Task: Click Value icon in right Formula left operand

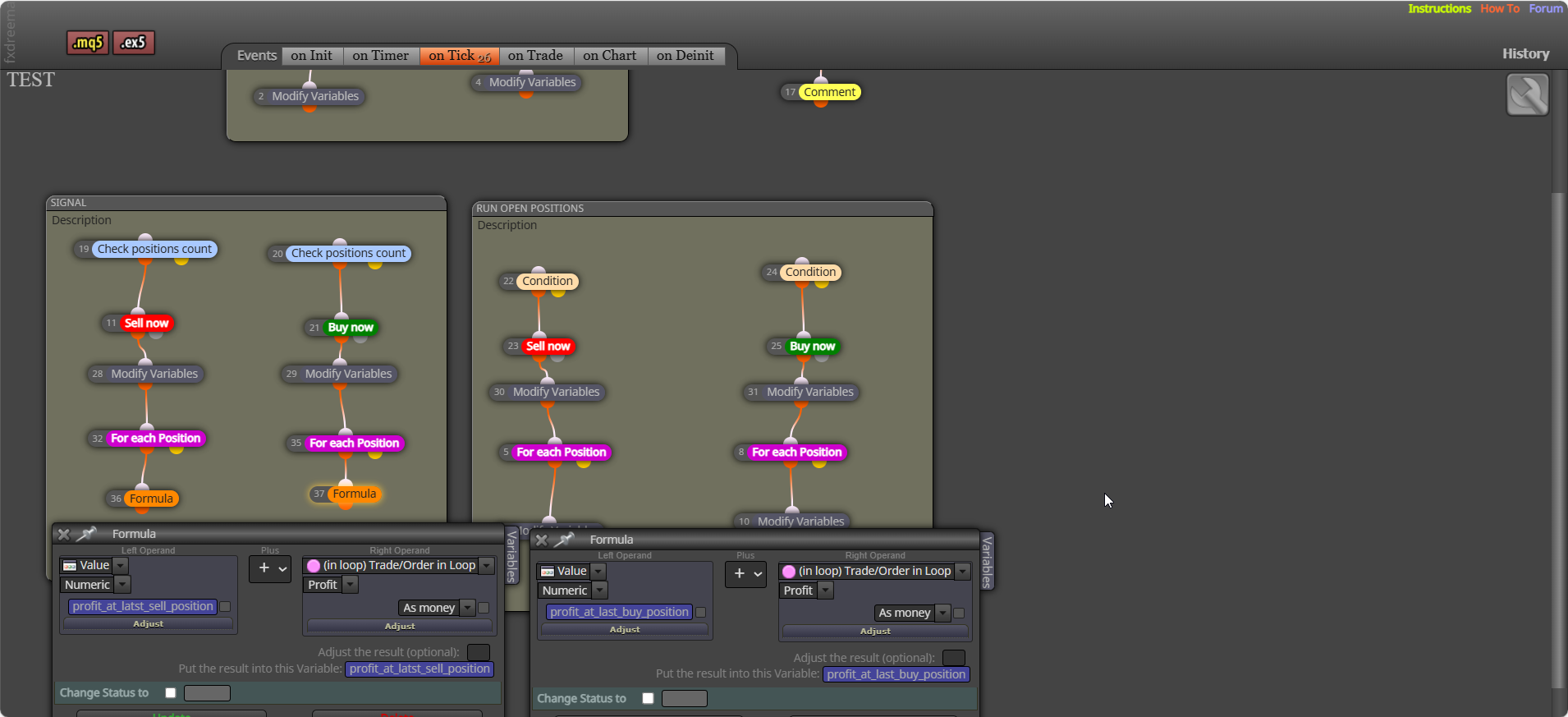Action: pyautogui.click(x=548, y=572)
